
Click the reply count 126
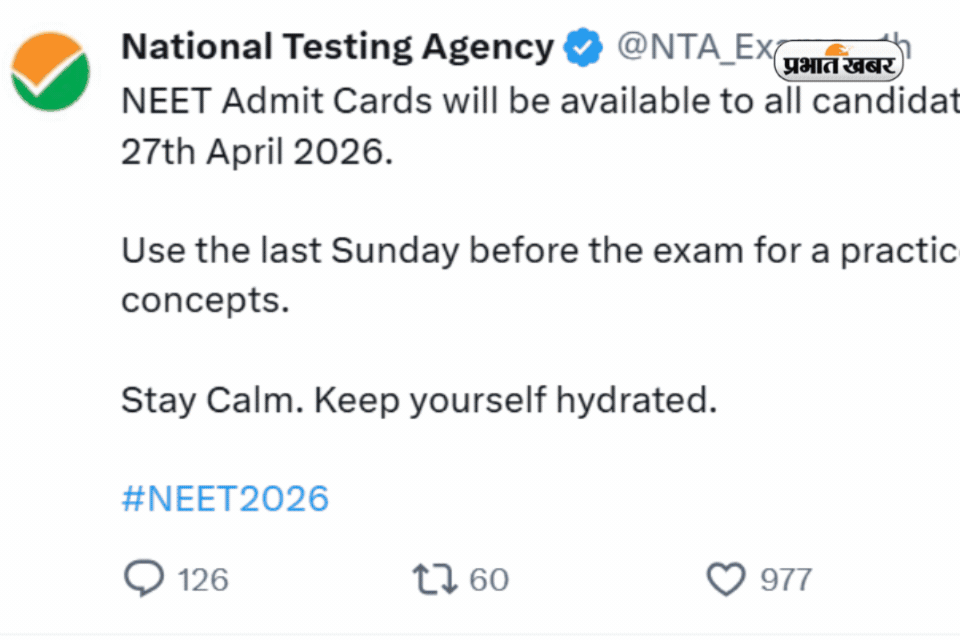(x=201, y=578)
